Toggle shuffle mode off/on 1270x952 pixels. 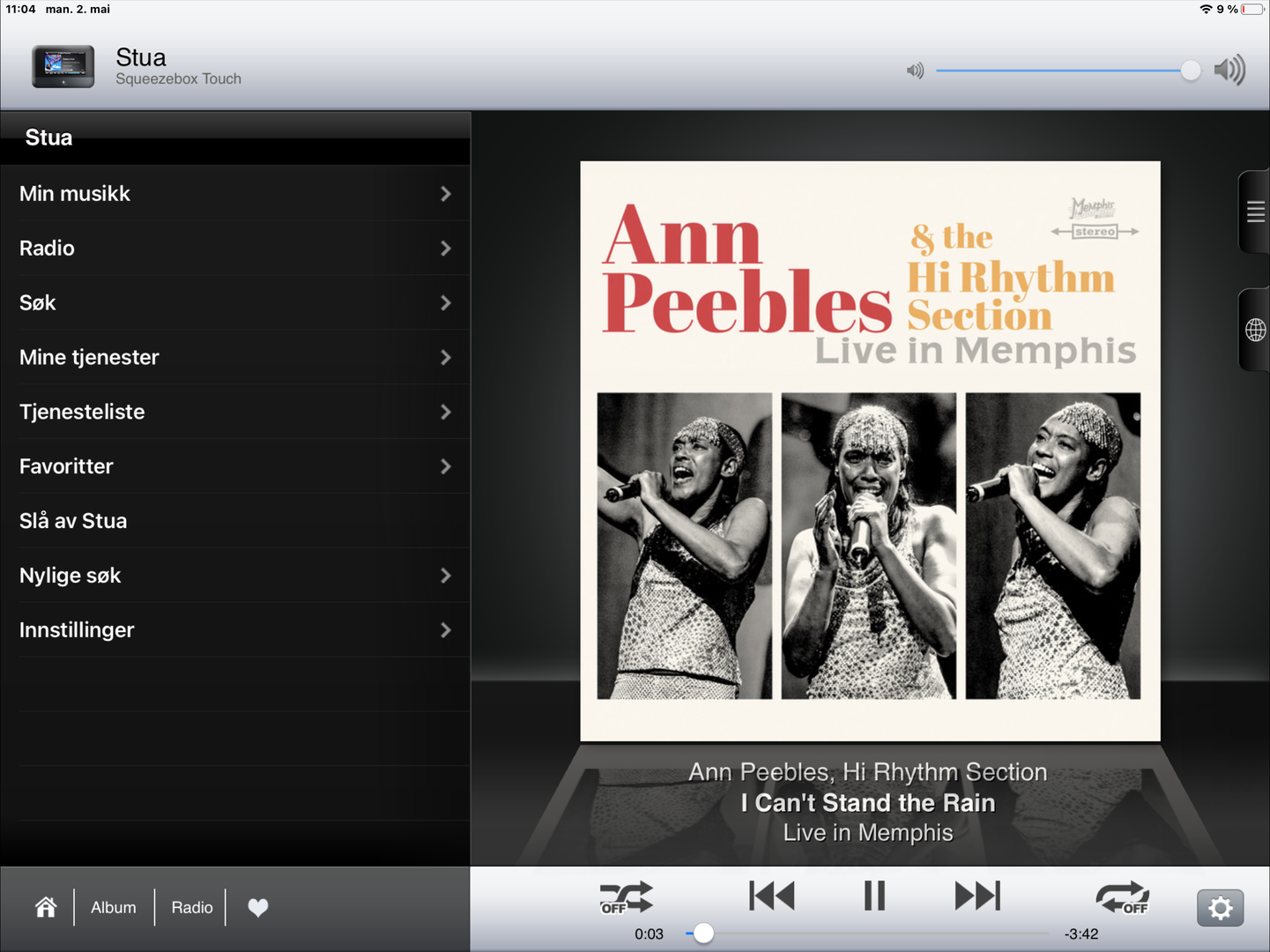pyautogui.click(x=626, y=897)
